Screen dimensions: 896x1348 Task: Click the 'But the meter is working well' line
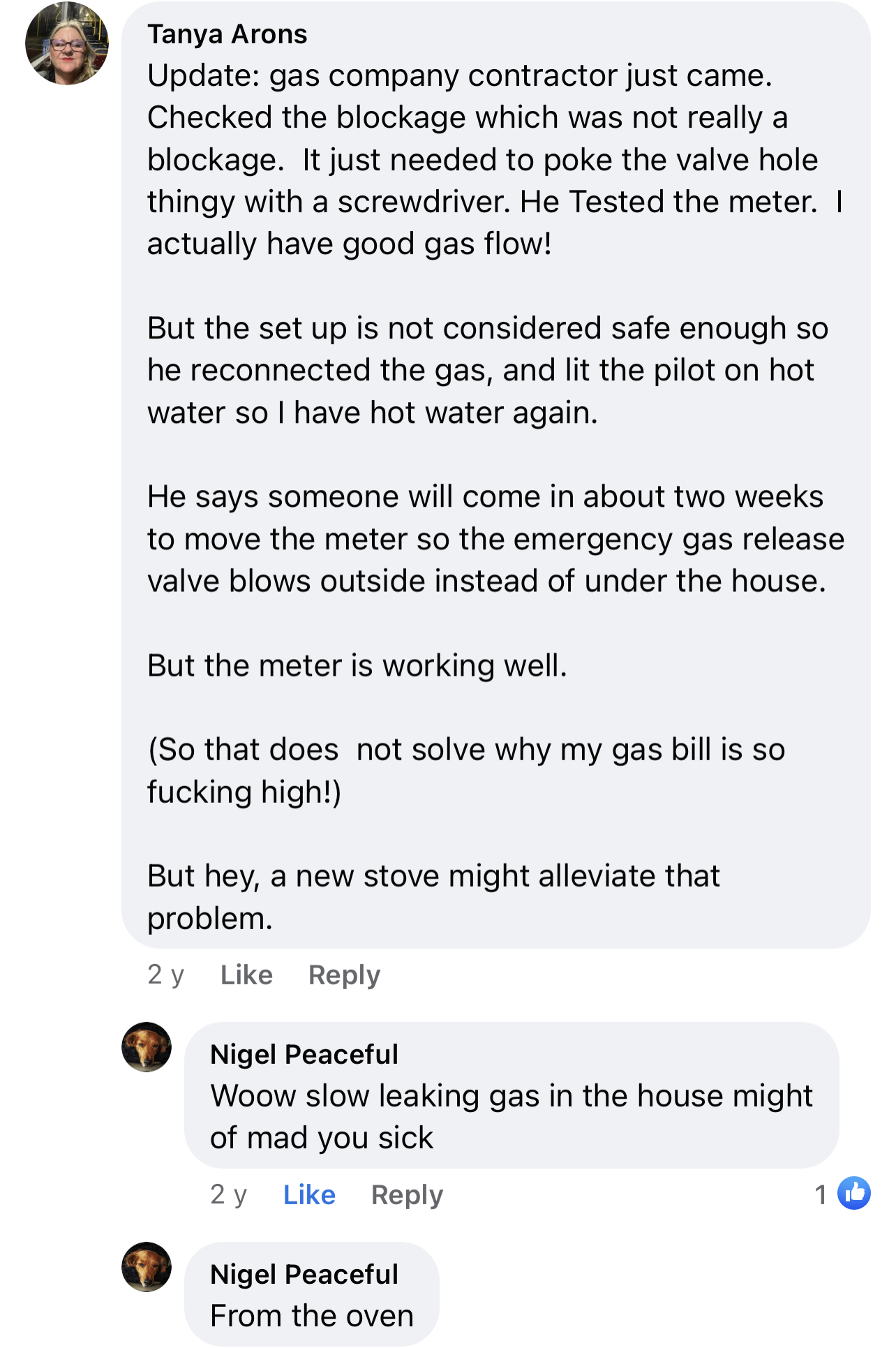click(357, 665)
